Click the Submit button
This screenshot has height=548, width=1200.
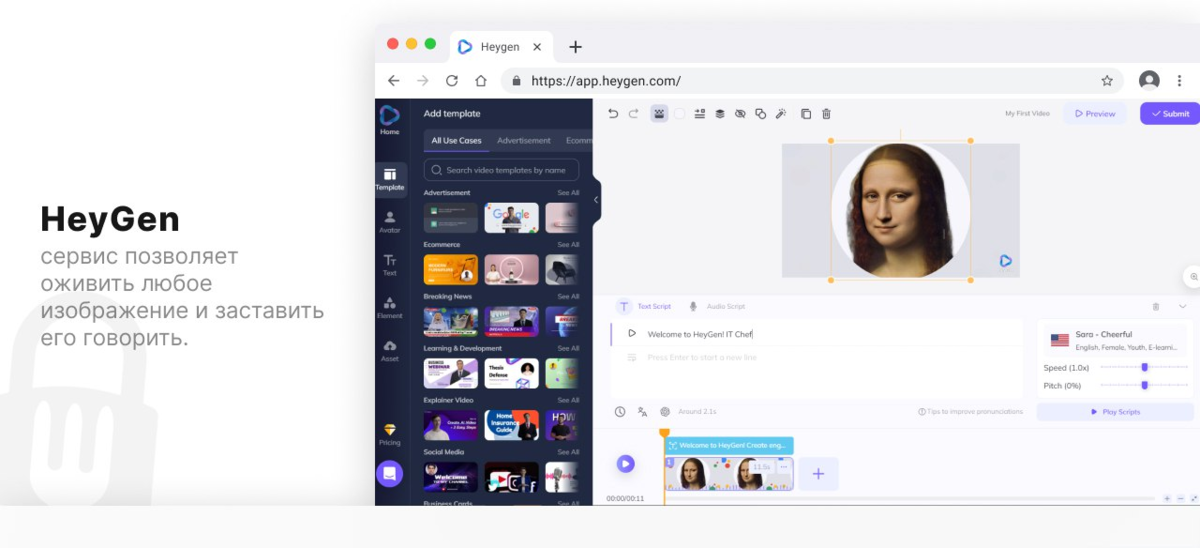[1171, 113]
